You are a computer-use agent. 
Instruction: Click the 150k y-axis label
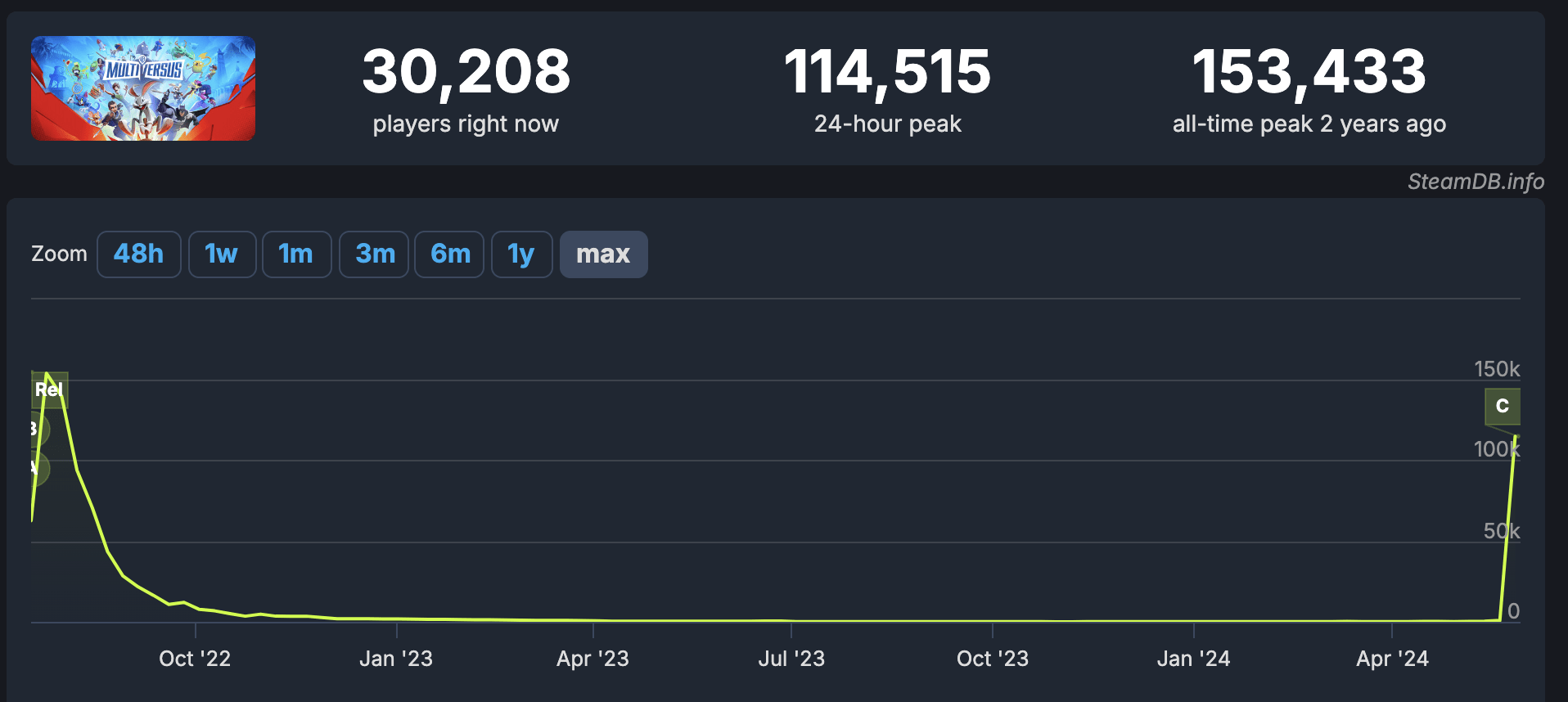[x=1497, y=369]
